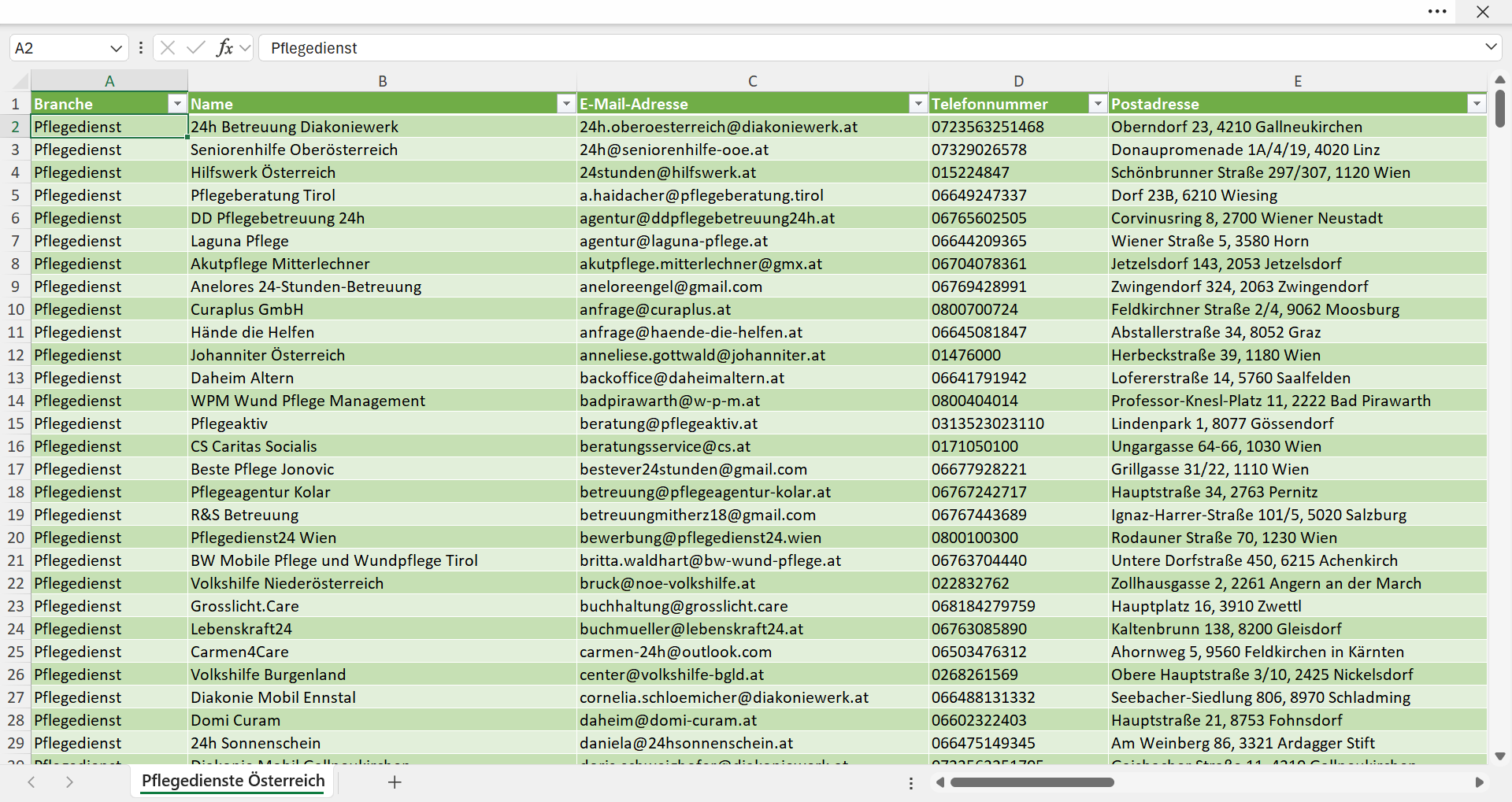This screenshot has height=802, width=1512.
Task: Add a new sheet with plus icon
Action: tap(395, 782)
